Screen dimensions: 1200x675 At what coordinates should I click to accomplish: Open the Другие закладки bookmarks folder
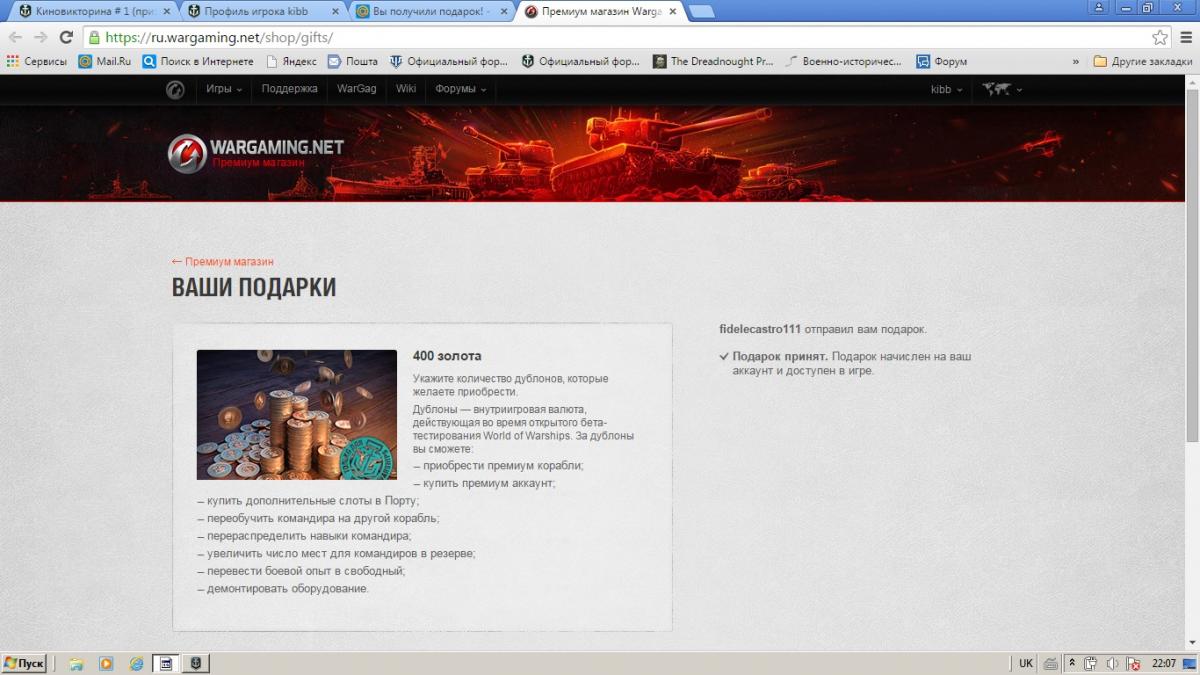tap(1143, 61)
